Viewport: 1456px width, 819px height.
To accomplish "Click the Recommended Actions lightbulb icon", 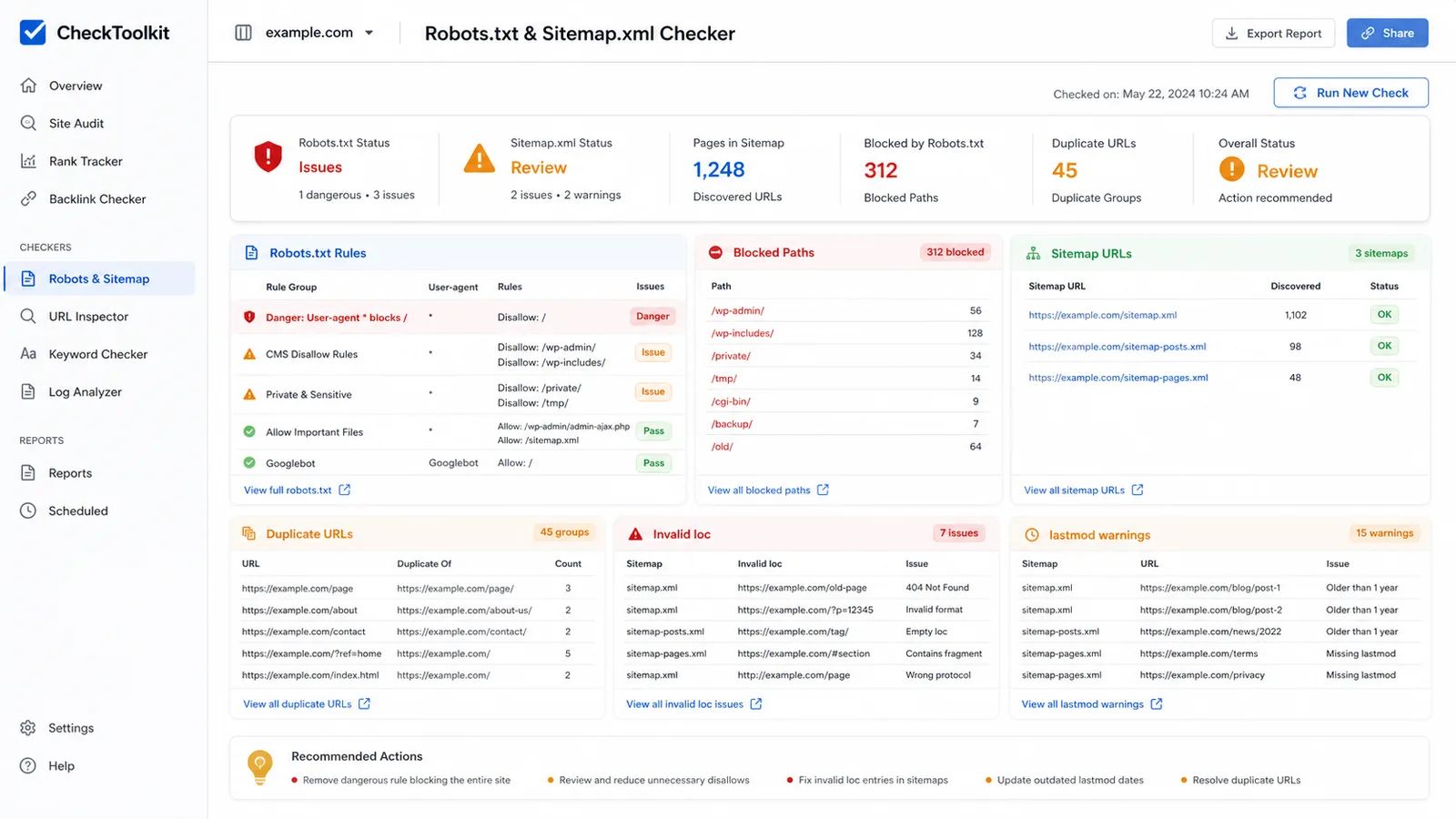I will (260, 767).
